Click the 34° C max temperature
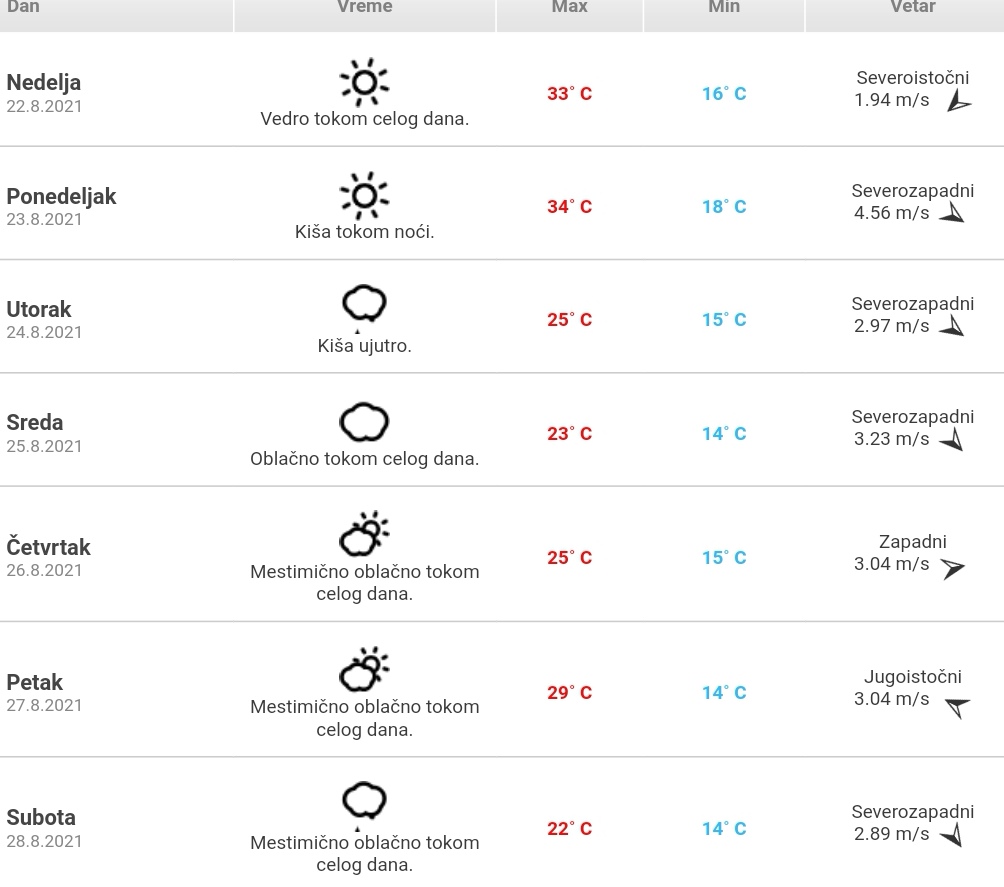This screenshot has width=1004, height=887. [569, 206]
